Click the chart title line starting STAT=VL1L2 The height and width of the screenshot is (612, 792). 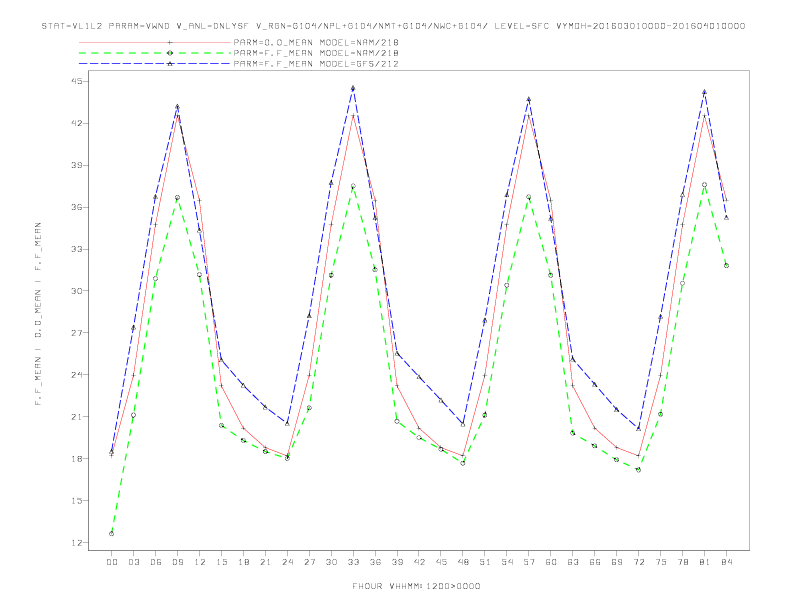click(393, 26)
